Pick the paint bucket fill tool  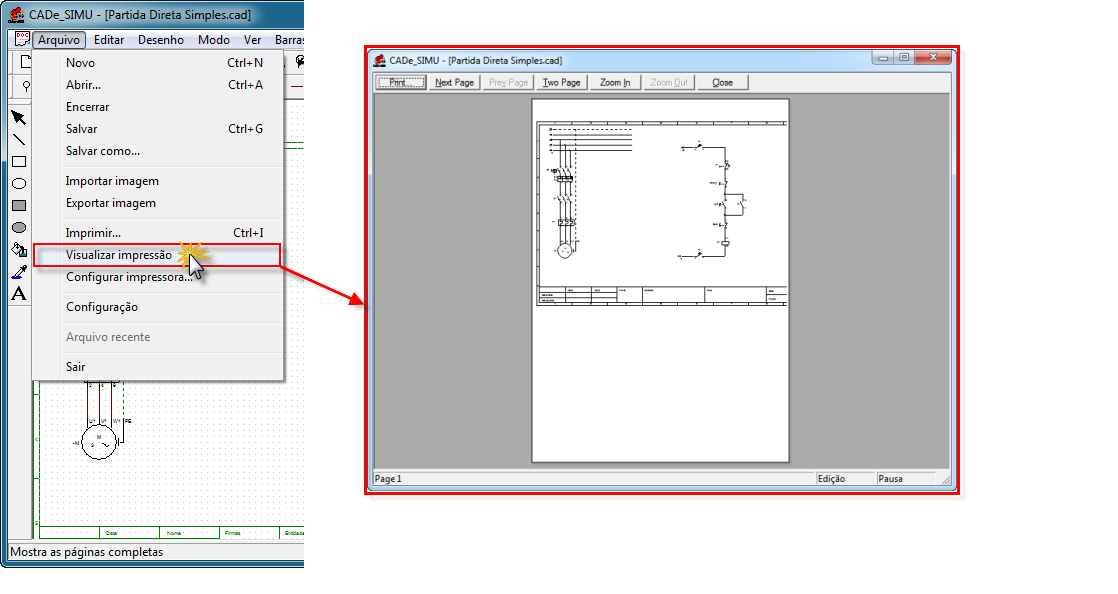18,250
